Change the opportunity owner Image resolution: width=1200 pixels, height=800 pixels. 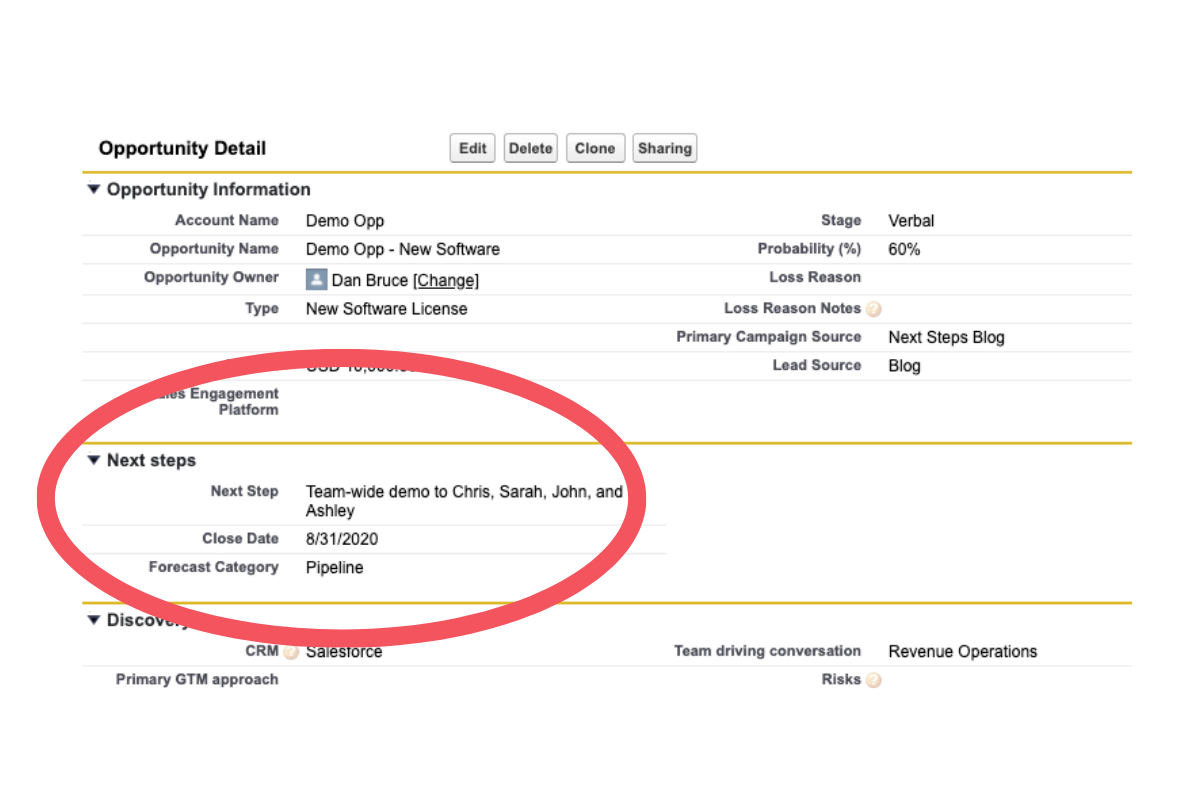click(446, 280)
